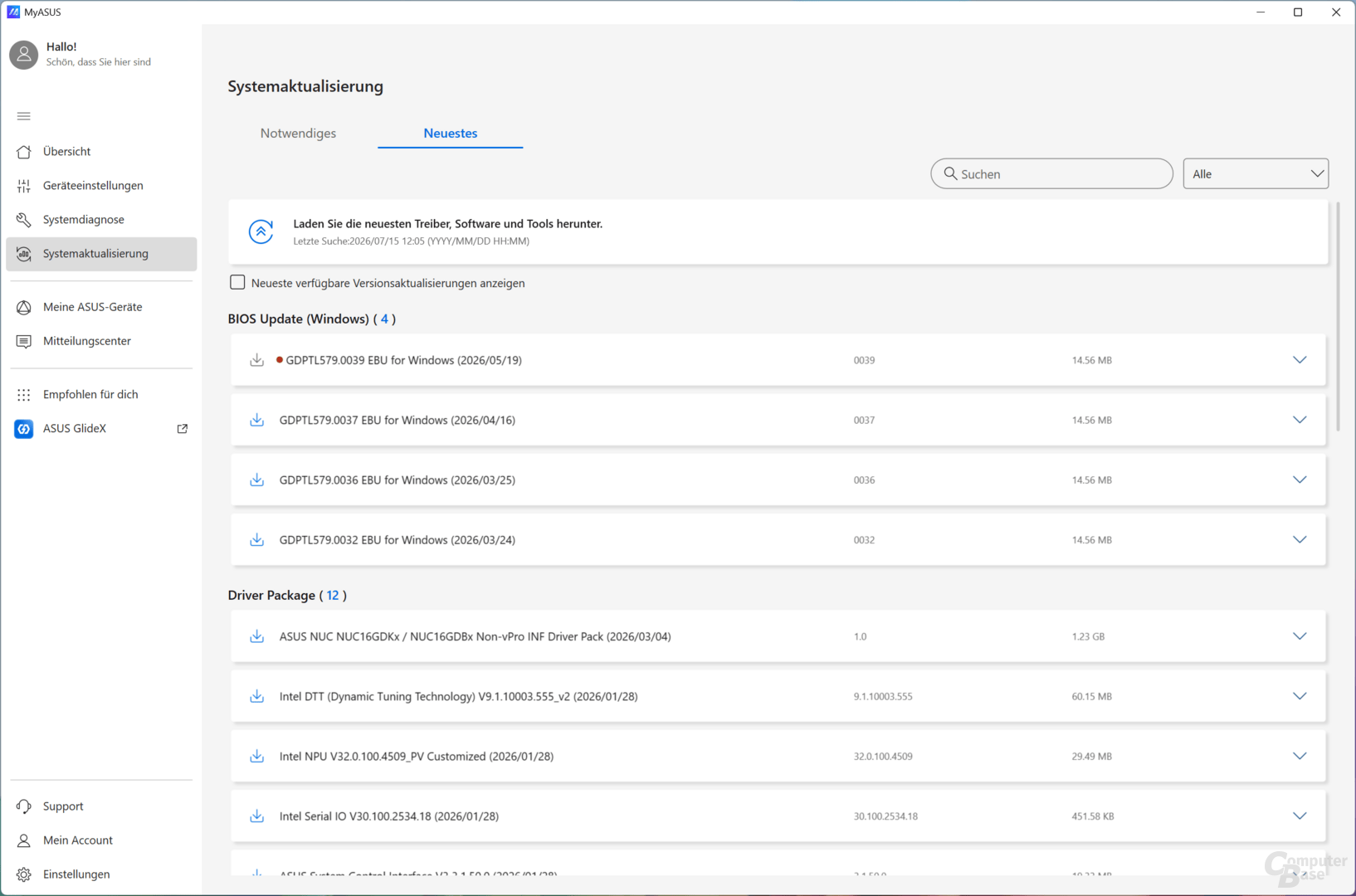Expand the GDPTL579.0037 row details
This screenshot has width=1356, height=896.
pyautogui.click(x=1300, y=420)
